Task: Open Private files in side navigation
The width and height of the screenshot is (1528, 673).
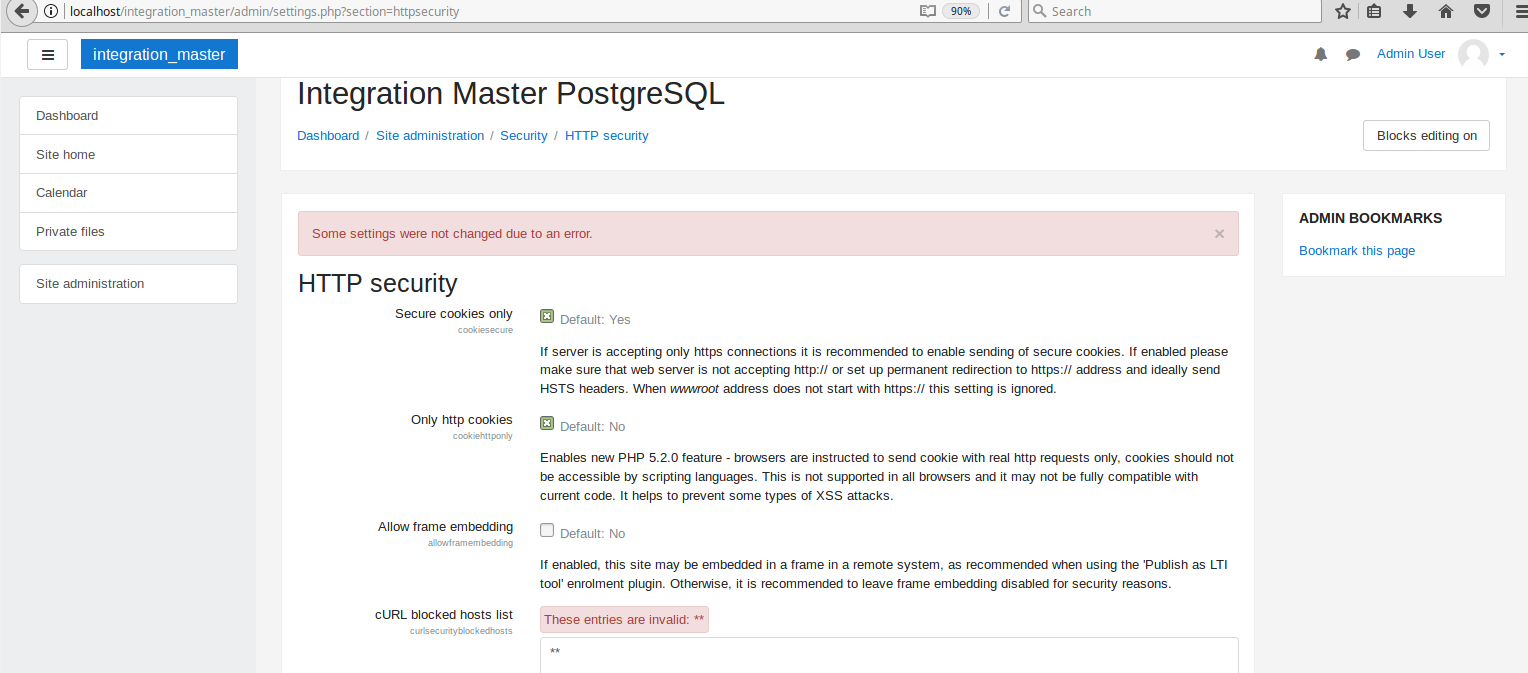Action: tap(128, 231)
